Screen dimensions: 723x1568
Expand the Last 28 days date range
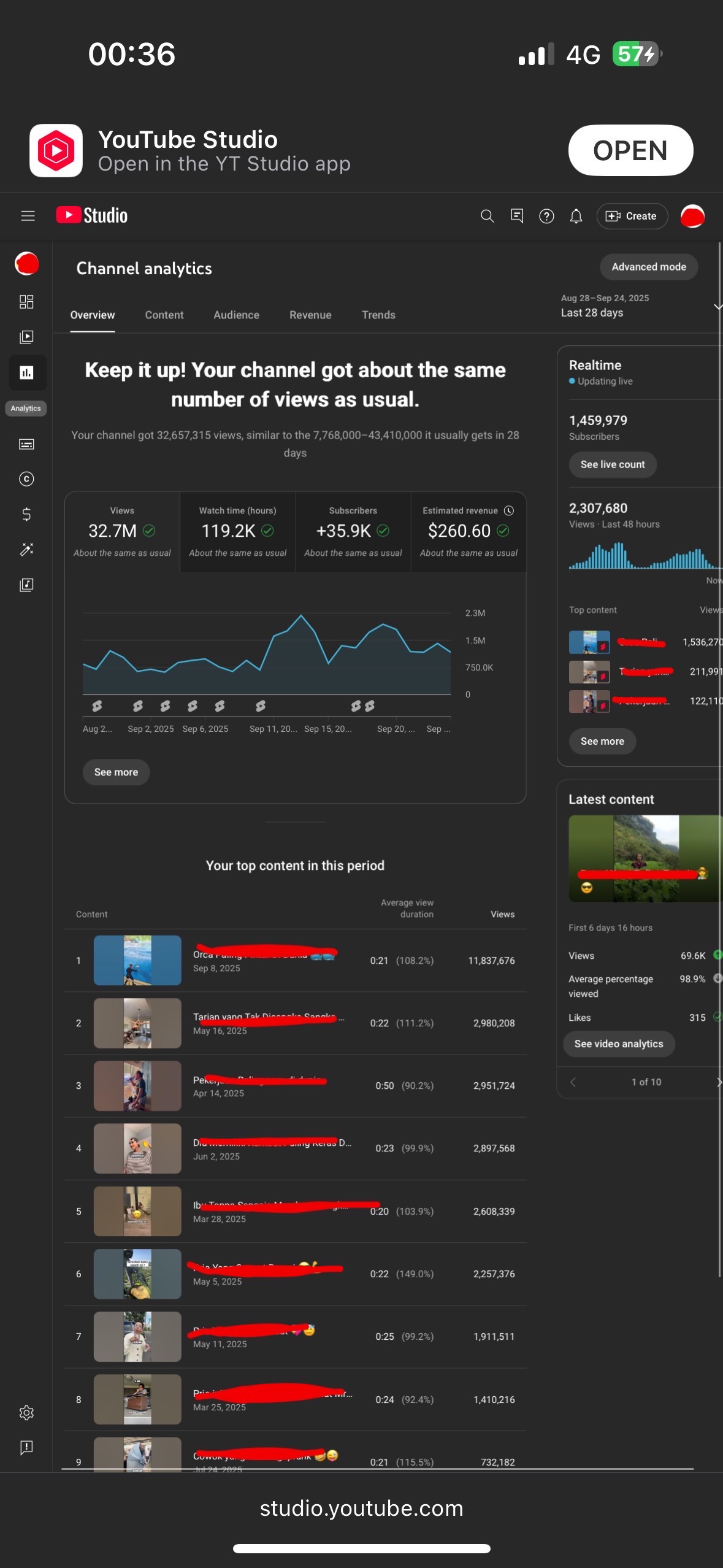pos(638,306)
